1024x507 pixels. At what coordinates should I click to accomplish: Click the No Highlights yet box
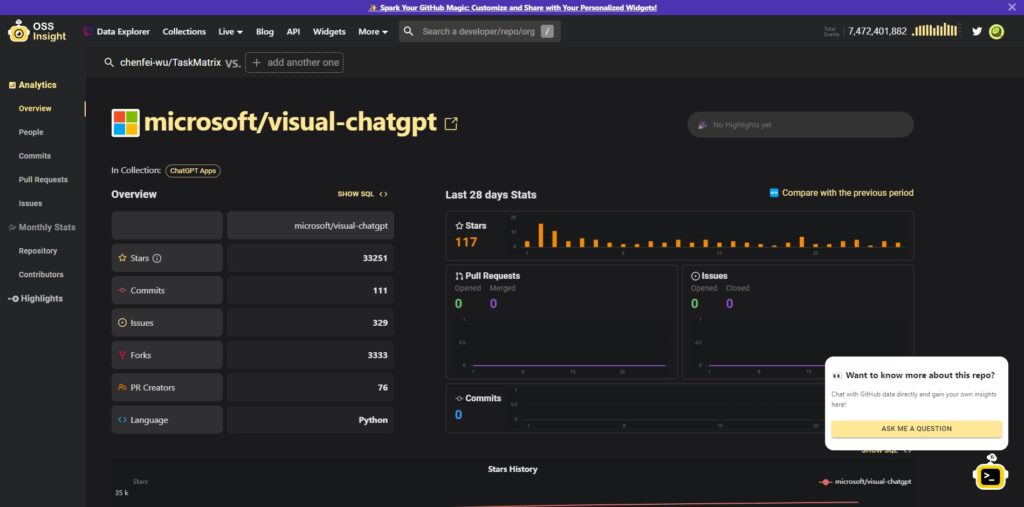point(800,125)
